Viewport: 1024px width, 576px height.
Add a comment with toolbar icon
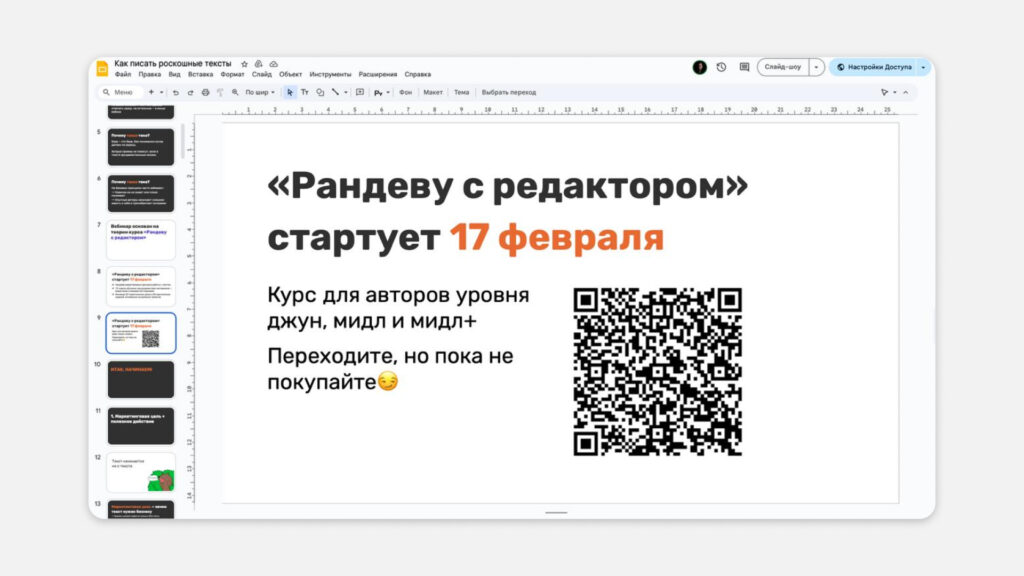click(360, 93)
